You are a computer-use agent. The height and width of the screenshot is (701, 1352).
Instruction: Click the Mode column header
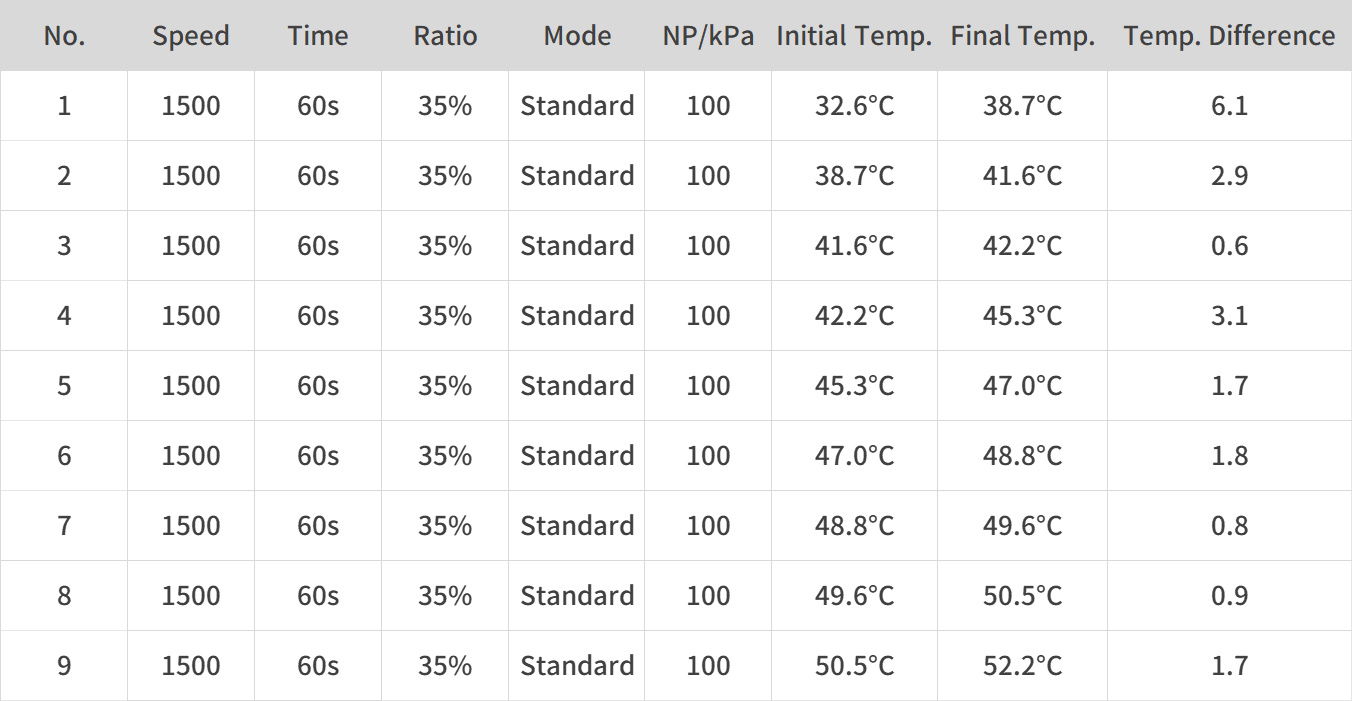click(577, 36)
